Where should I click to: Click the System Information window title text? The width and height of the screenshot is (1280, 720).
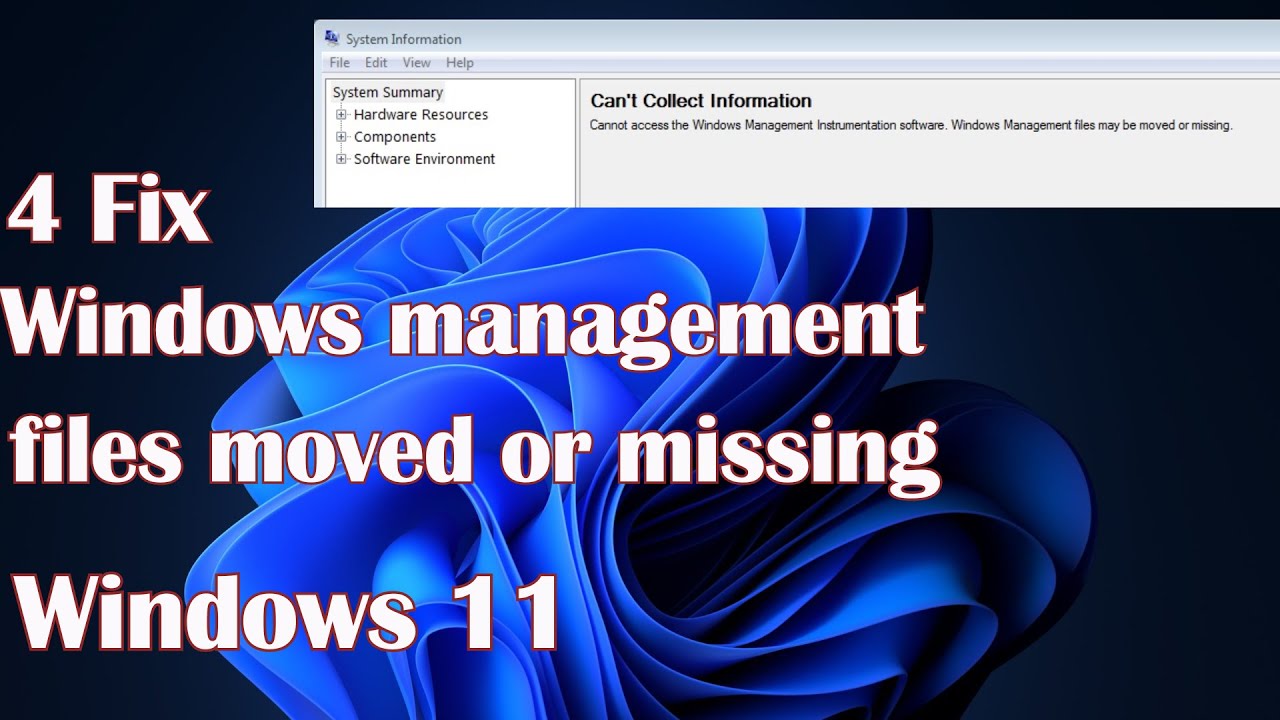click(x=404, y=39)
